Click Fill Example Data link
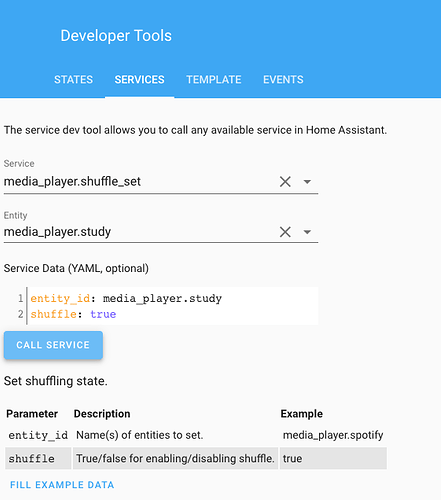441x500 pixels. tap(62, 485)
